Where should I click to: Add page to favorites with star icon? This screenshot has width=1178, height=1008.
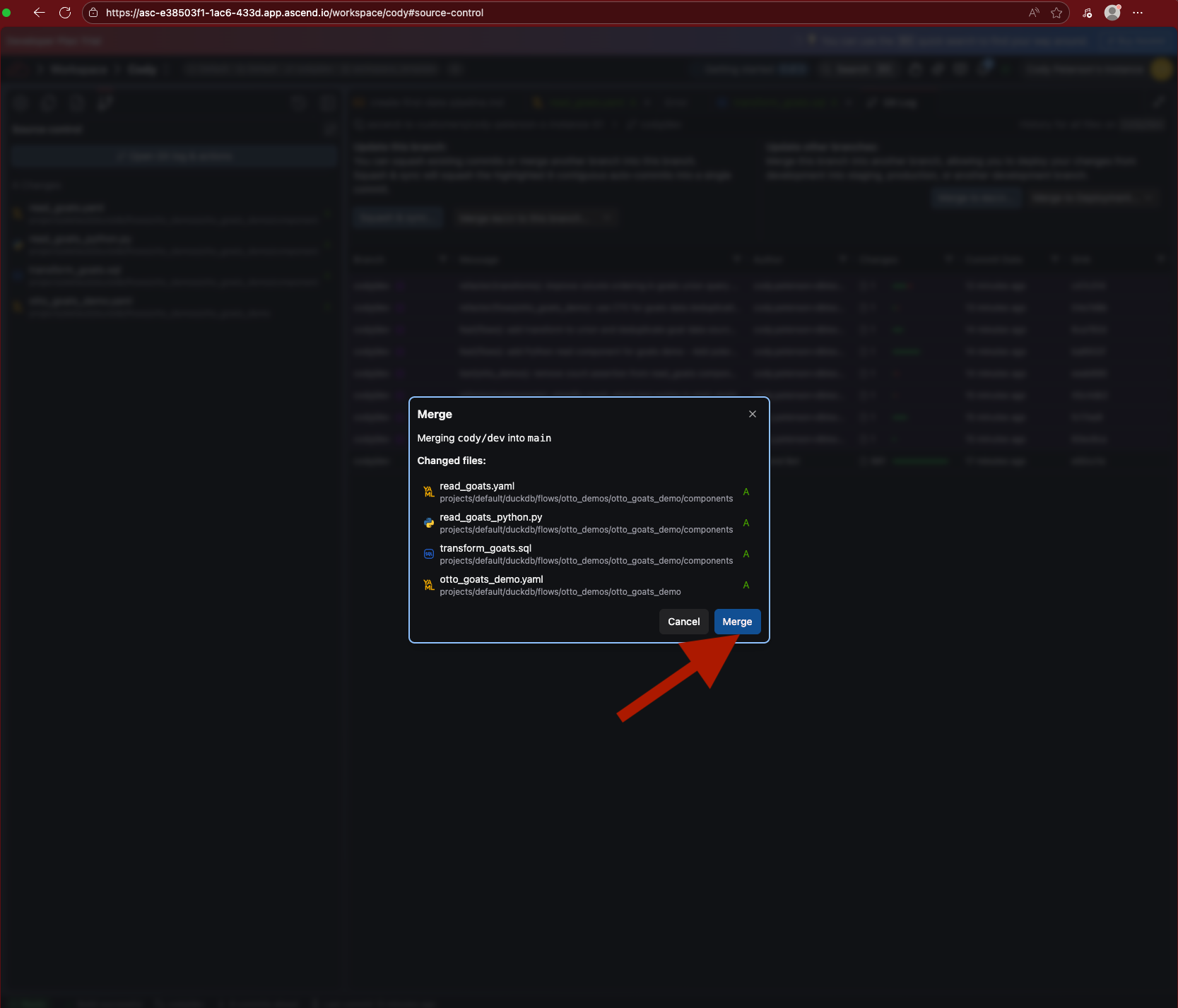coord(1056,13)
